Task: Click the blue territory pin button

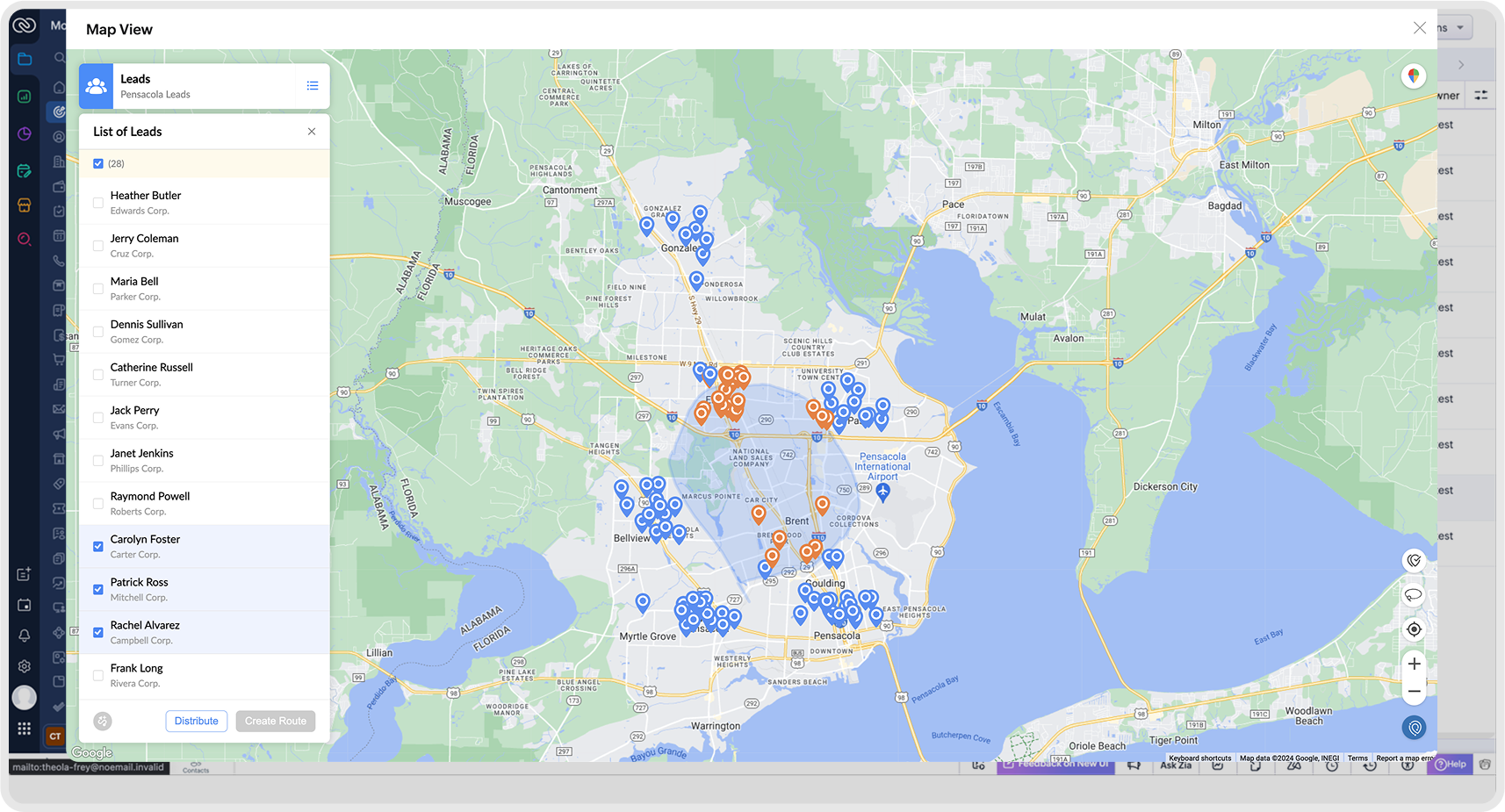Action: pos(1414,728)
